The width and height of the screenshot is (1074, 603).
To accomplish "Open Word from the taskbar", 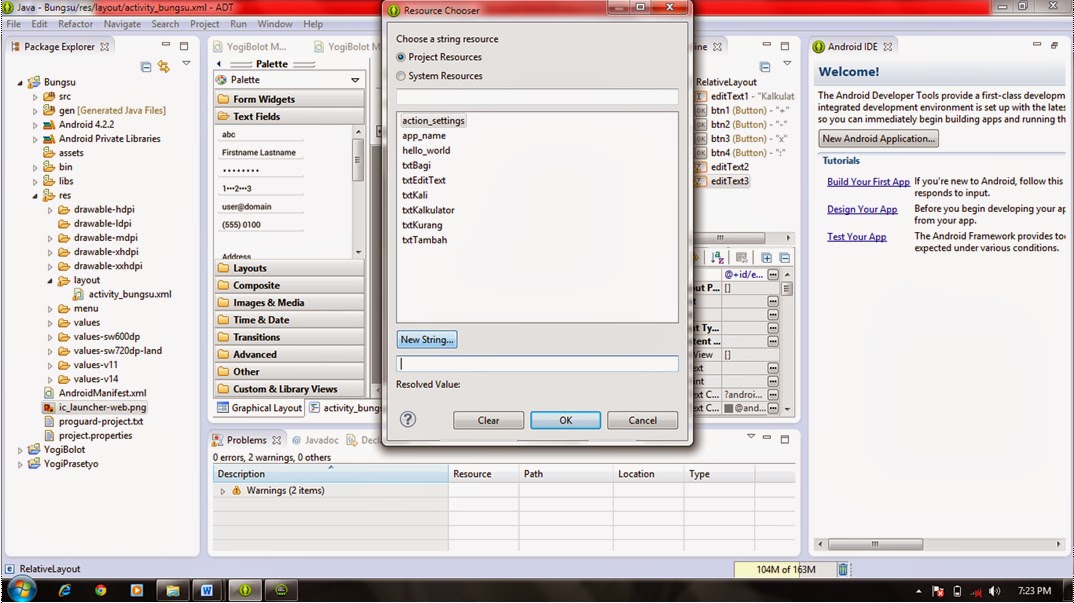I will (207, 590).
